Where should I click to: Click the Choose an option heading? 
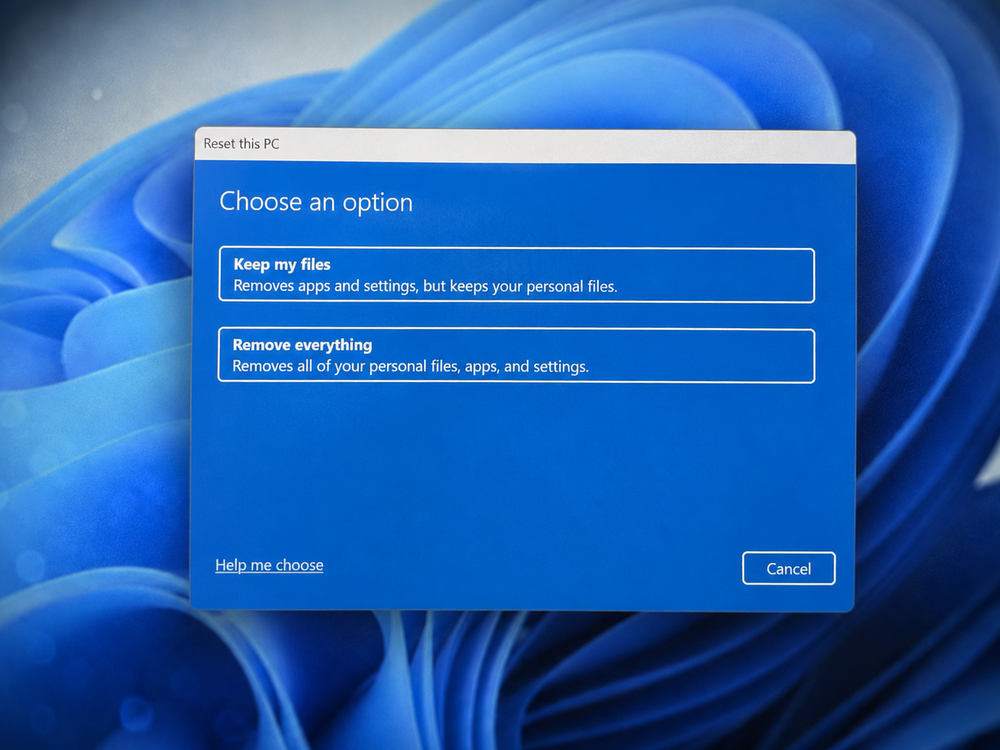316,202
